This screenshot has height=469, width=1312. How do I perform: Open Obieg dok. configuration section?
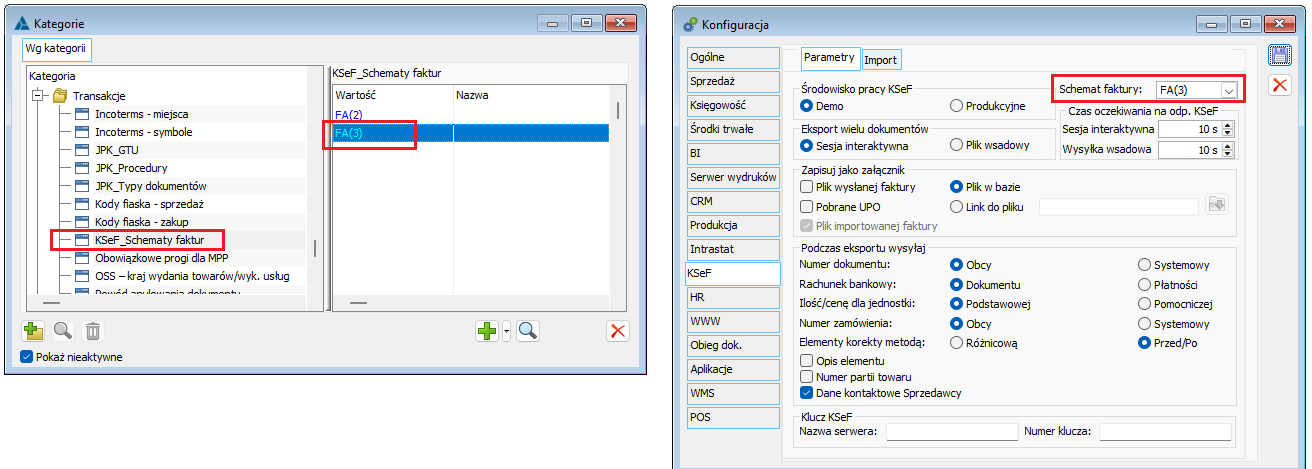[x=731, y=345]
